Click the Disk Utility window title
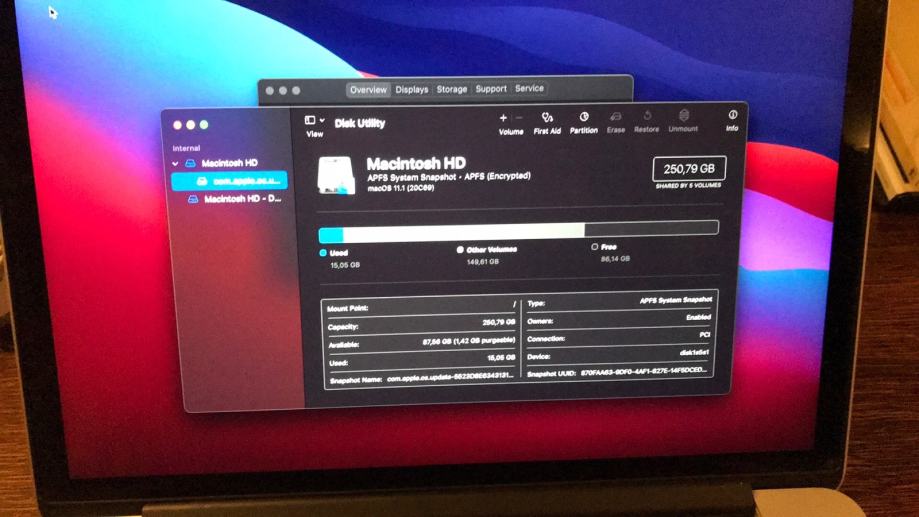Viewport: 919px width, 517px height. tap(360, 123)
